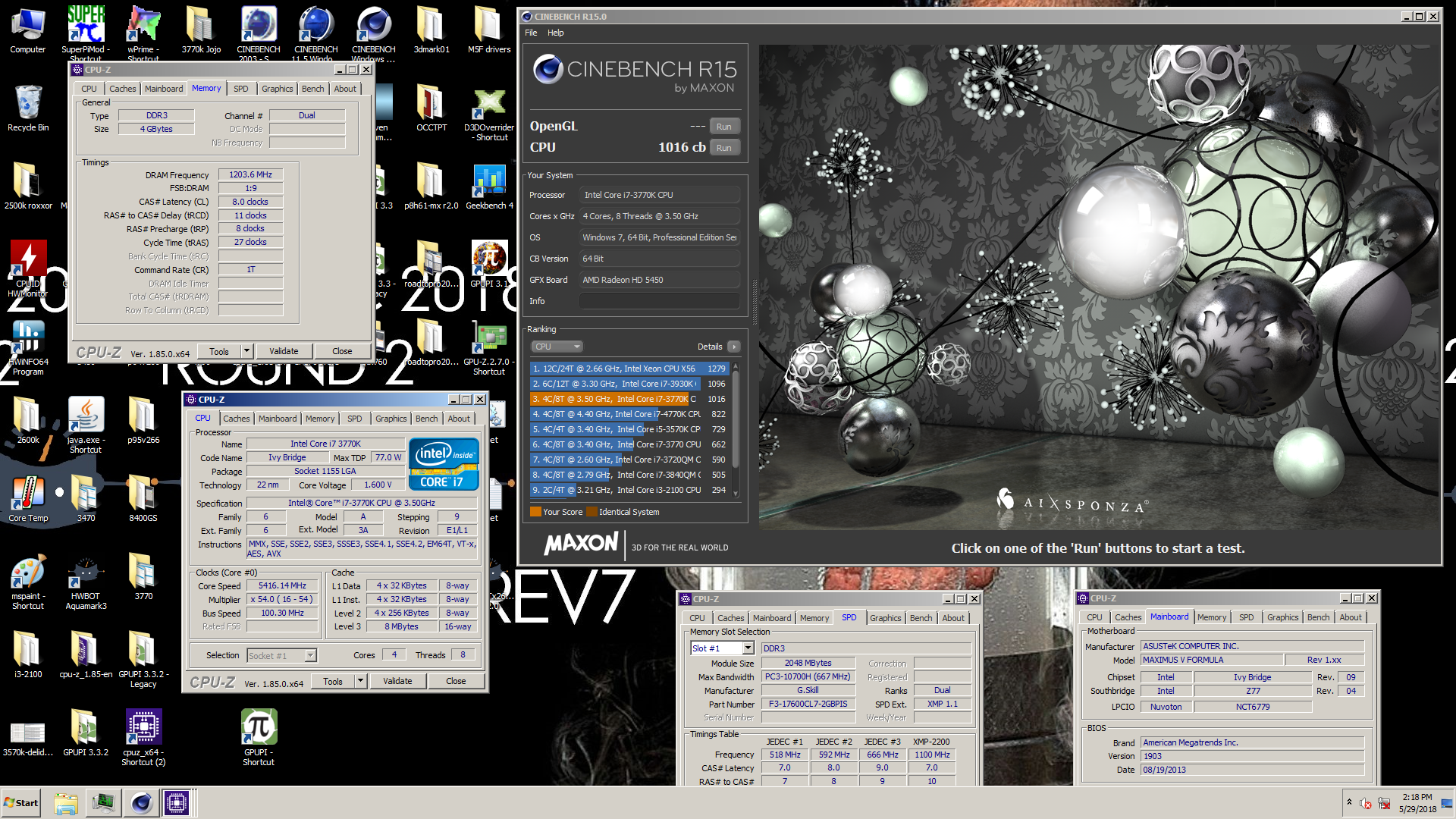
Task: Select the Xeon X5650 ranking entry
Action: tap(629, 369)
